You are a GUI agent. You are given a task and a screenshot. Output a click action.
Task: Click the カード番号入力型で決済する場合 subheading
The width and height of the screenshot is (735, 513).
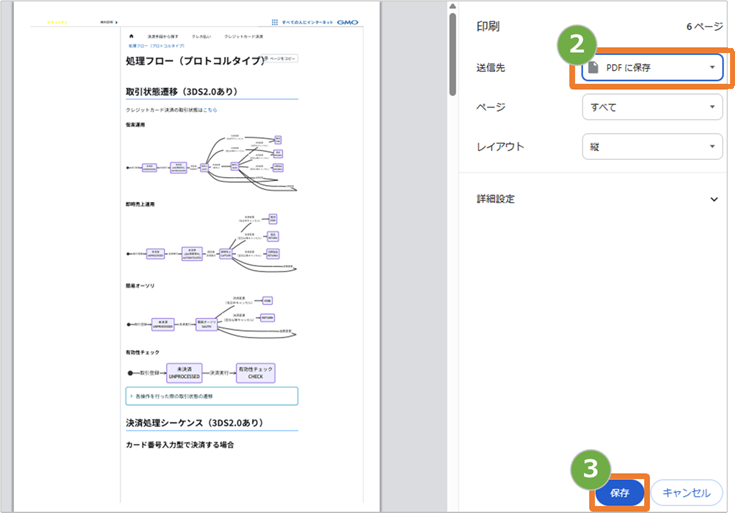180,445
